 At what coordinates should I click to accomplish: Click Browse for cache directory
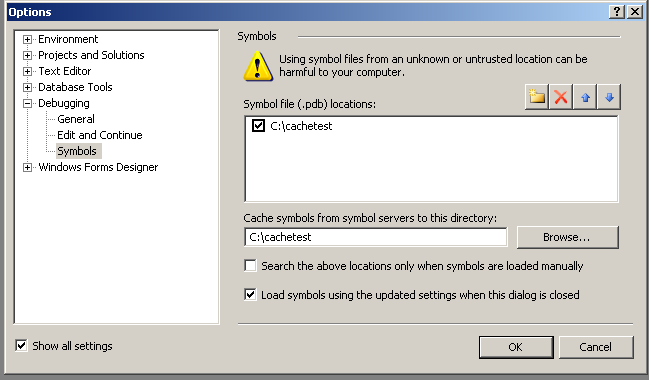pos(568,237)
